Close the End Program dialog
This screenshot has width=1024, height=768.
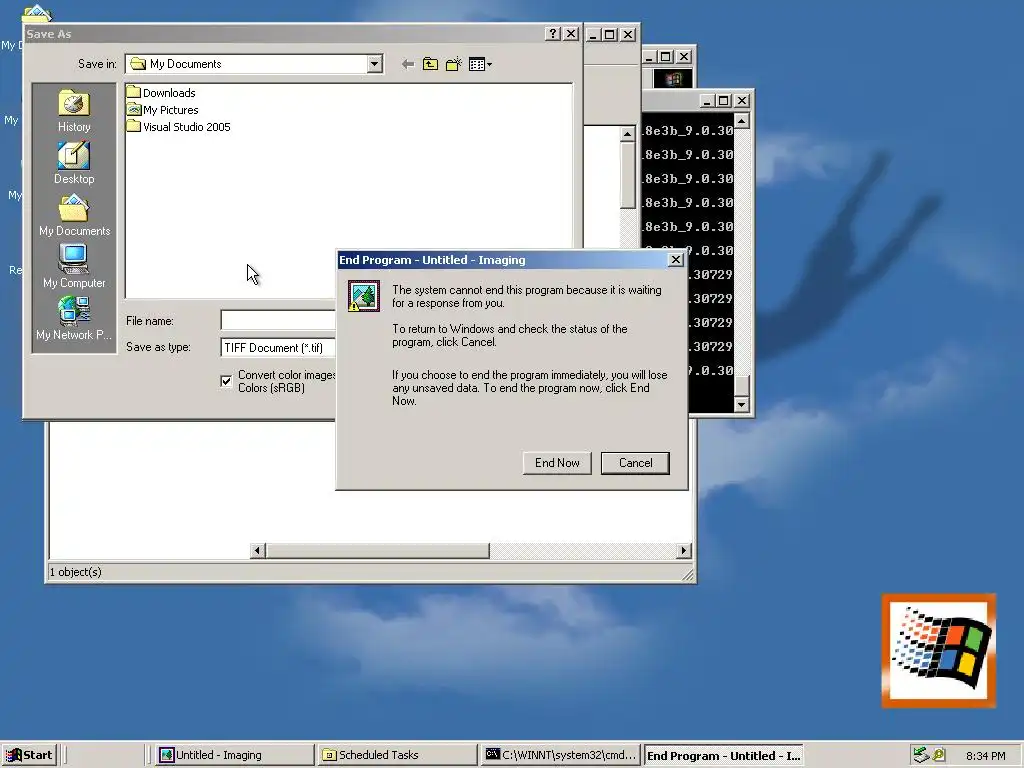[676, 260]
